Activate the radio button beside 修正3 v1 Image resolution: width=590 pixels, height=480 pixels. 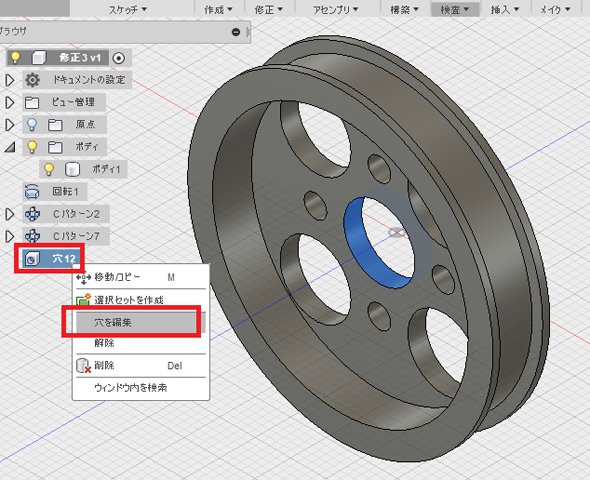tap(119, 58)
